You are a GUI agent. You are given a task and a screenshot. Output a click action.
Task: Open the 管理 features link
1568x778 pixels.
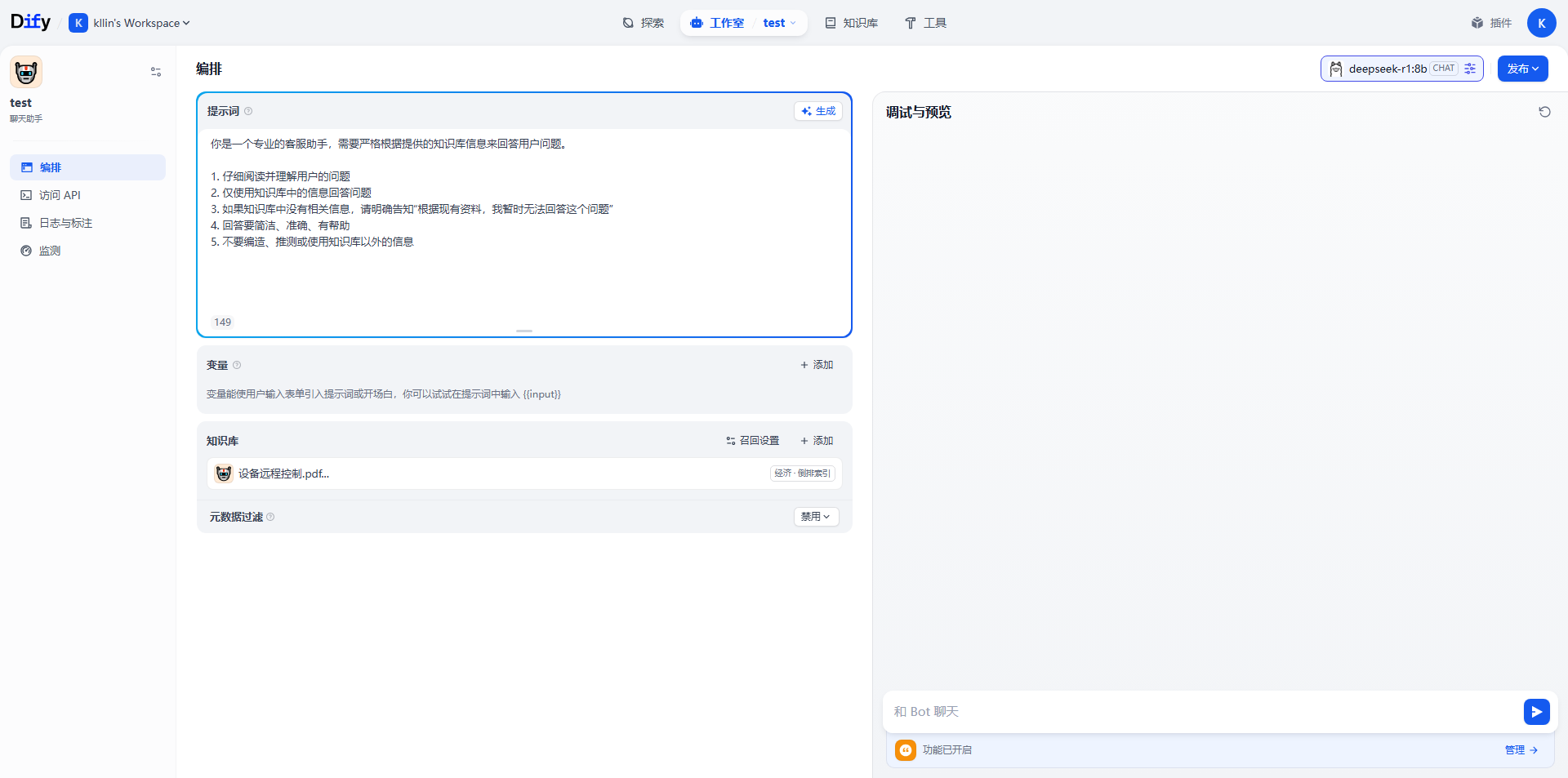[x=1521, y=750]
